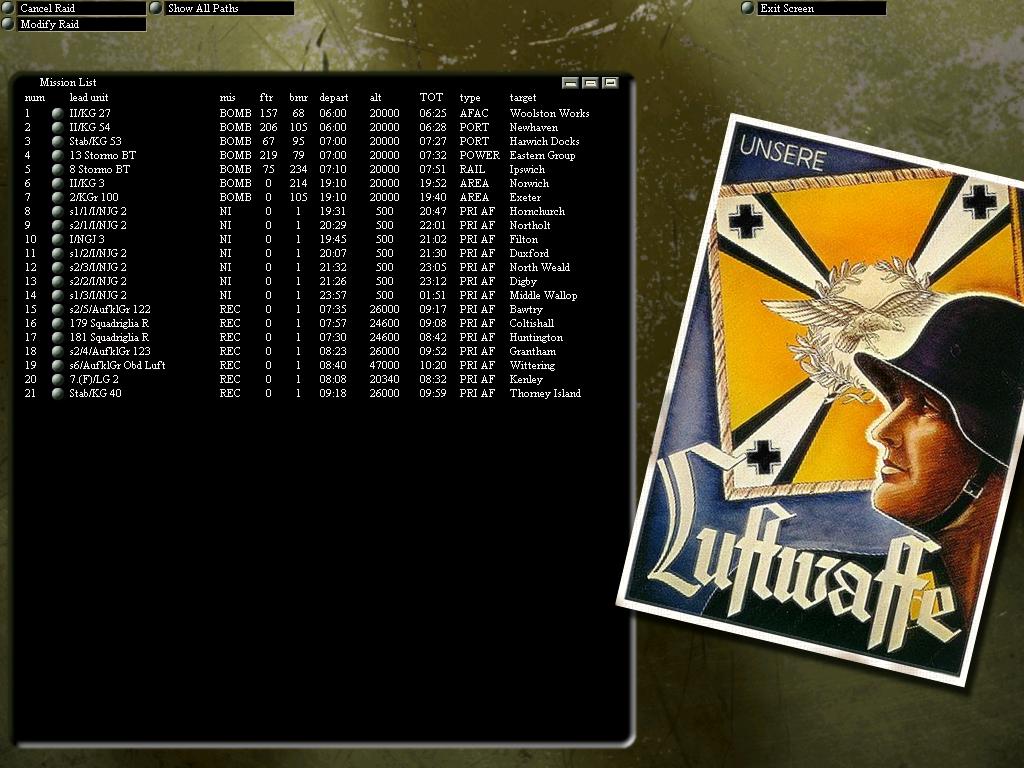The image size is (1024, 768).
Task: Click target Newhaven
Action: click(534, 127)
